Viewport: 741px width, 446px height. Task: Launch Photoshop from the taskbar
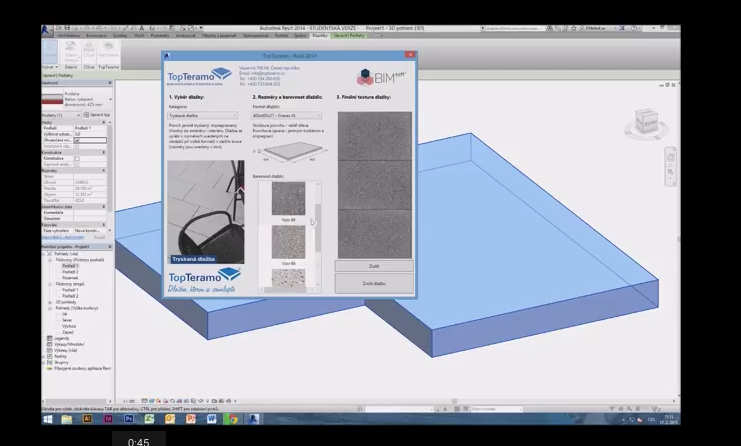(129, 419)
